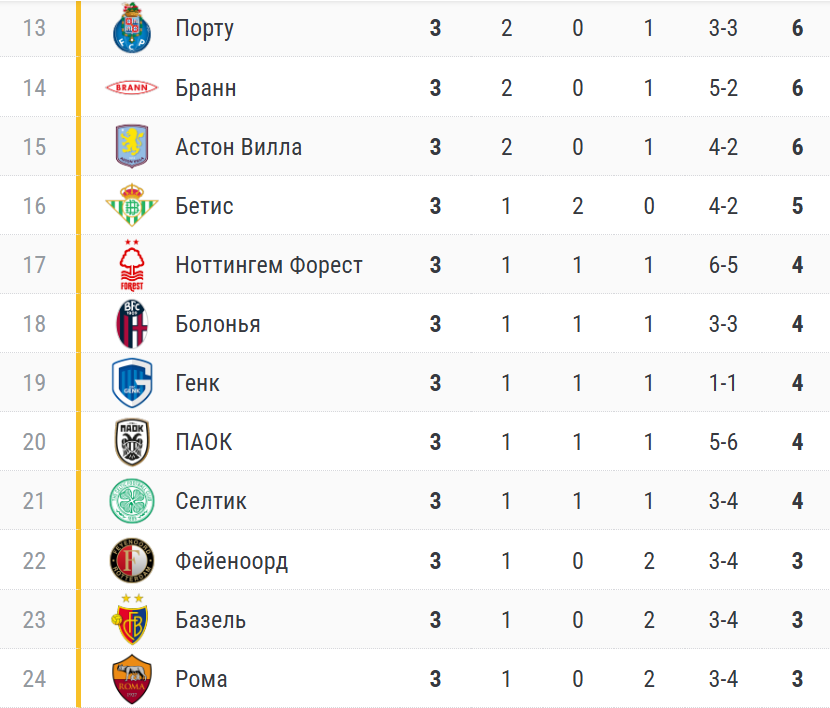Open the Ноттингем Форест team link
The width and height of the screenshot is (830, 708).
tap(268, 265)
